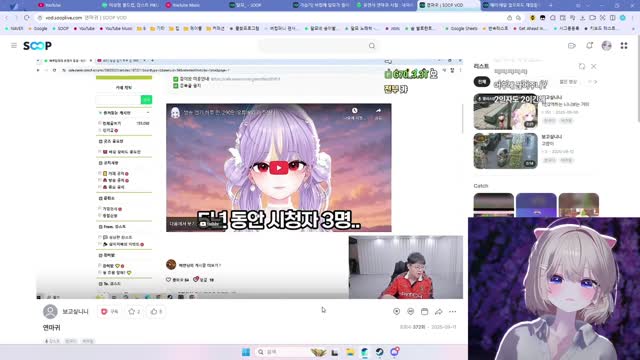Click the green search button in cafe sidebar
The image size is (640, 360).
point(146,99)
